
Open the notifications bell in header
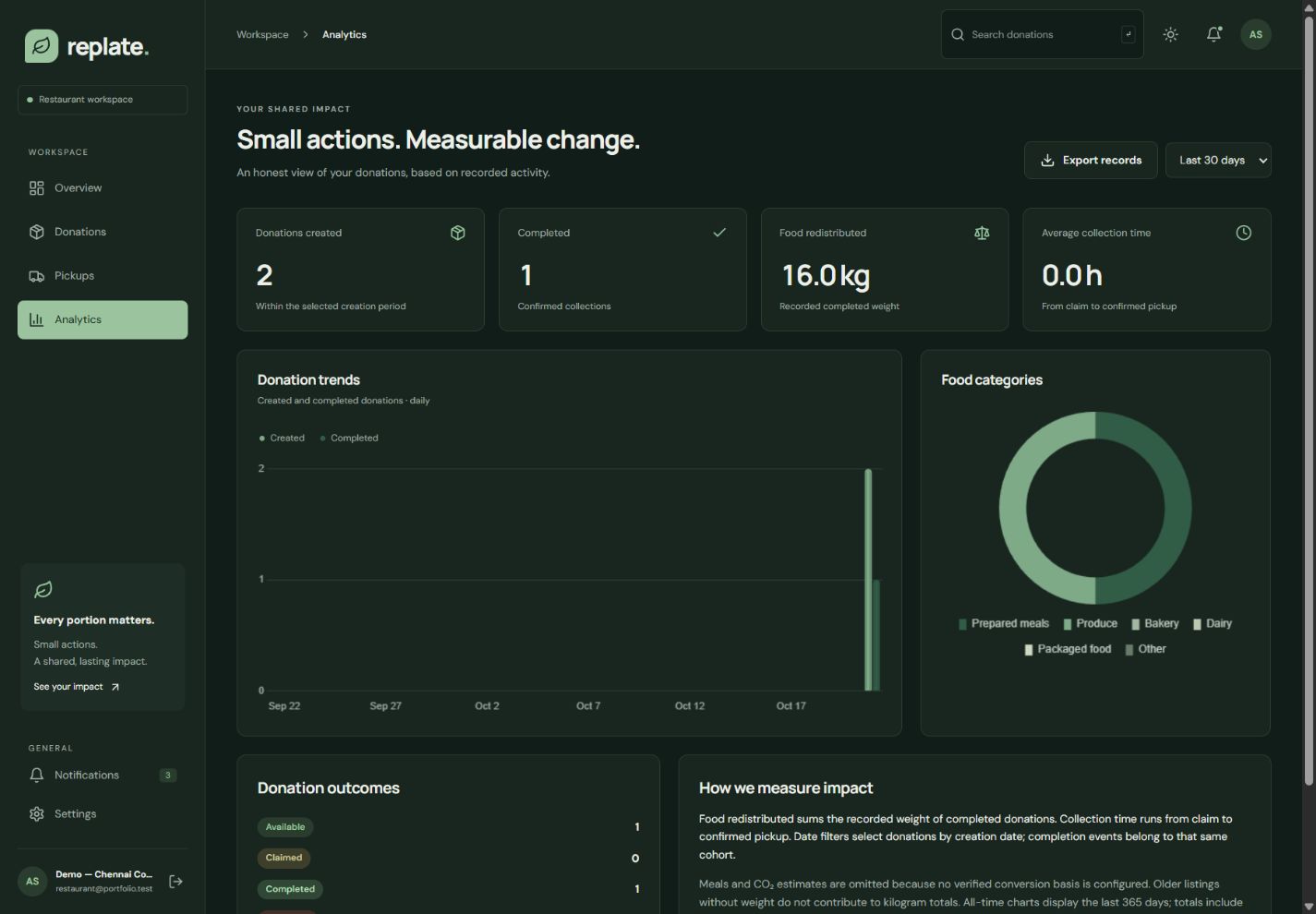click(x=1213, y=34)
